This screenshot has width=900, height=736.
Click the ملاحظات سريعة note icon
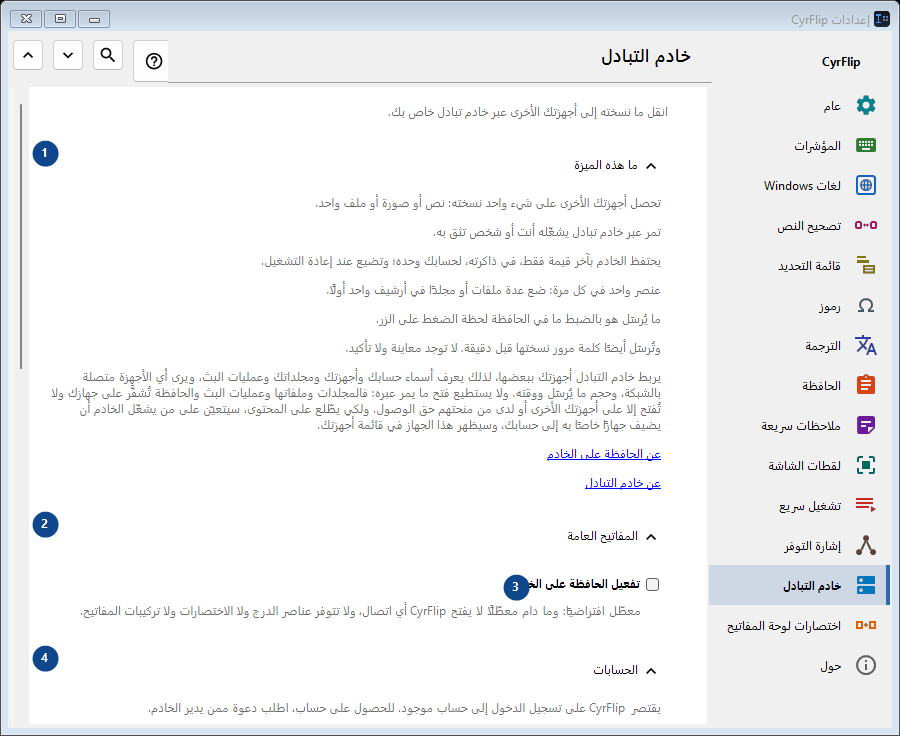pyautogui.click(x=866, y=425)
